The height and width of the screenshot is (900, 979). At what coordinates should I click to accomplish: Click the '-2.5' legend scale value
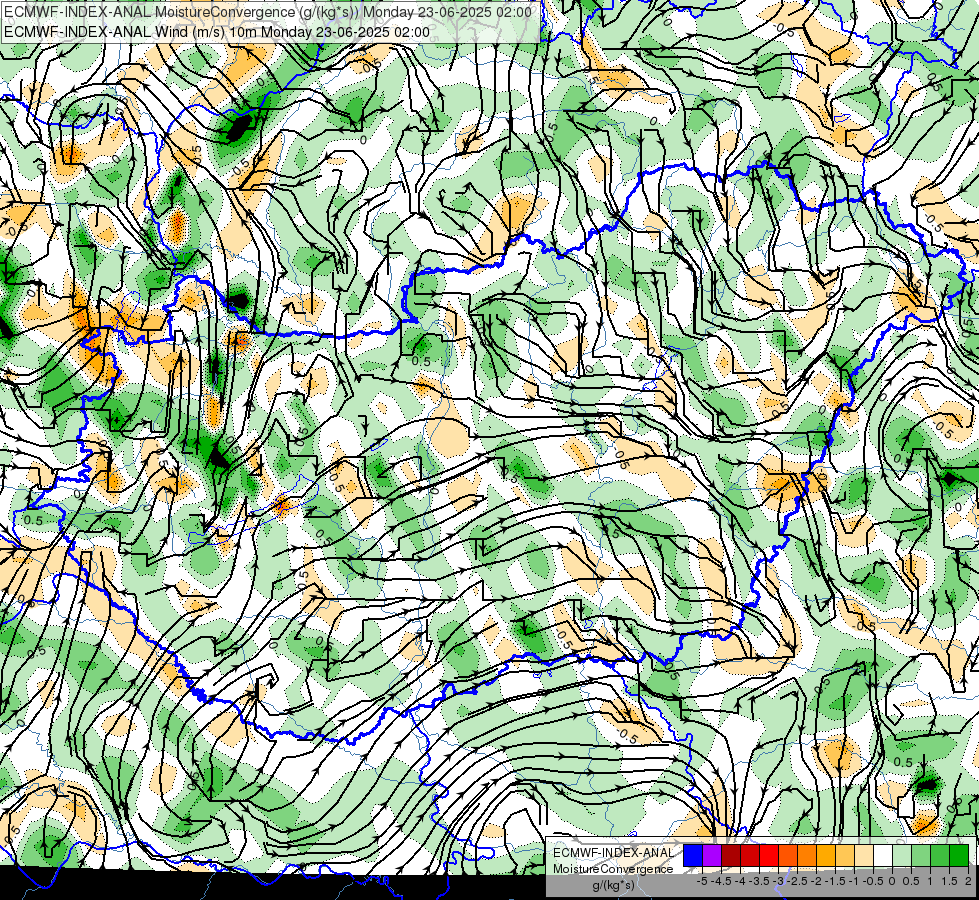[799, 881]
